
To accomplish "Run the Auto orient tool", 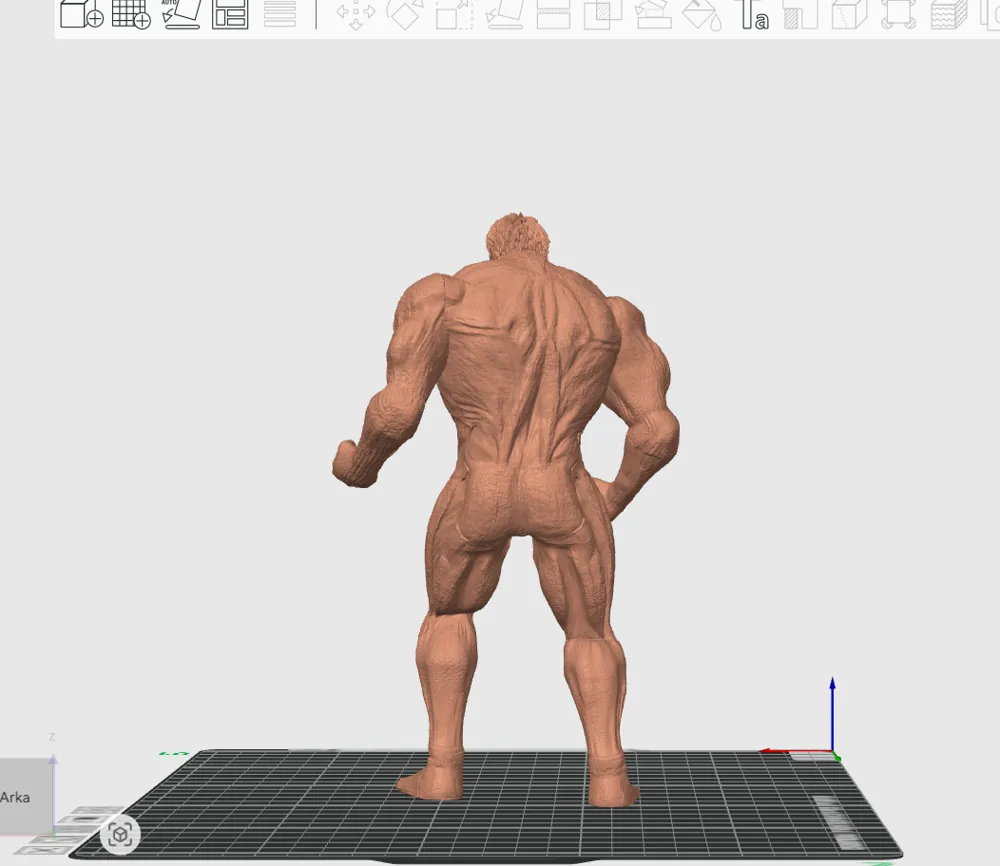I will click(181, 14).
